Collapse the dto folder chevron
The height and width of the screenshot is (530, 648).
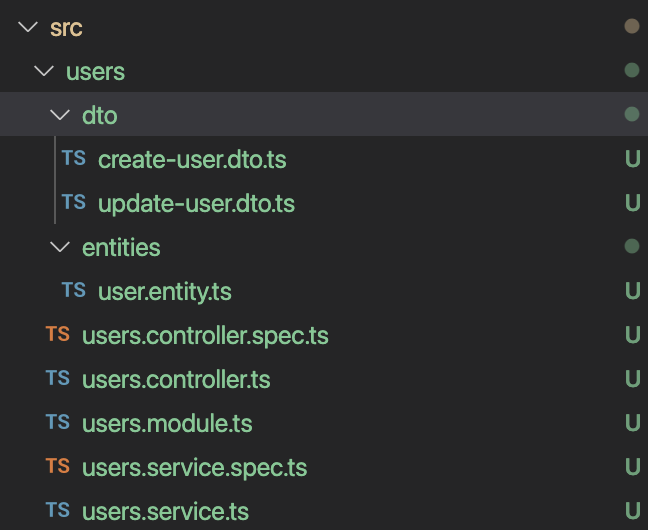[60, 115]
